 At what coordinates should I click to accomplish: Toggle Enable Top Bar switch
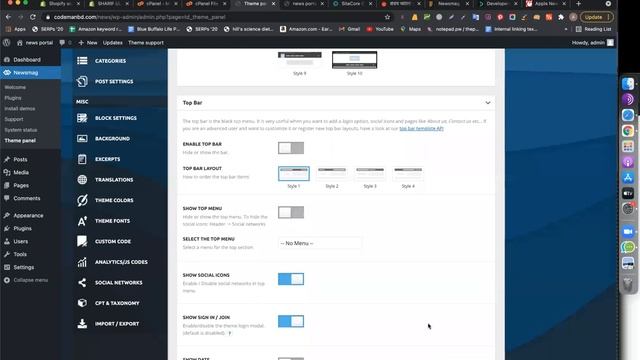[291, 148]
